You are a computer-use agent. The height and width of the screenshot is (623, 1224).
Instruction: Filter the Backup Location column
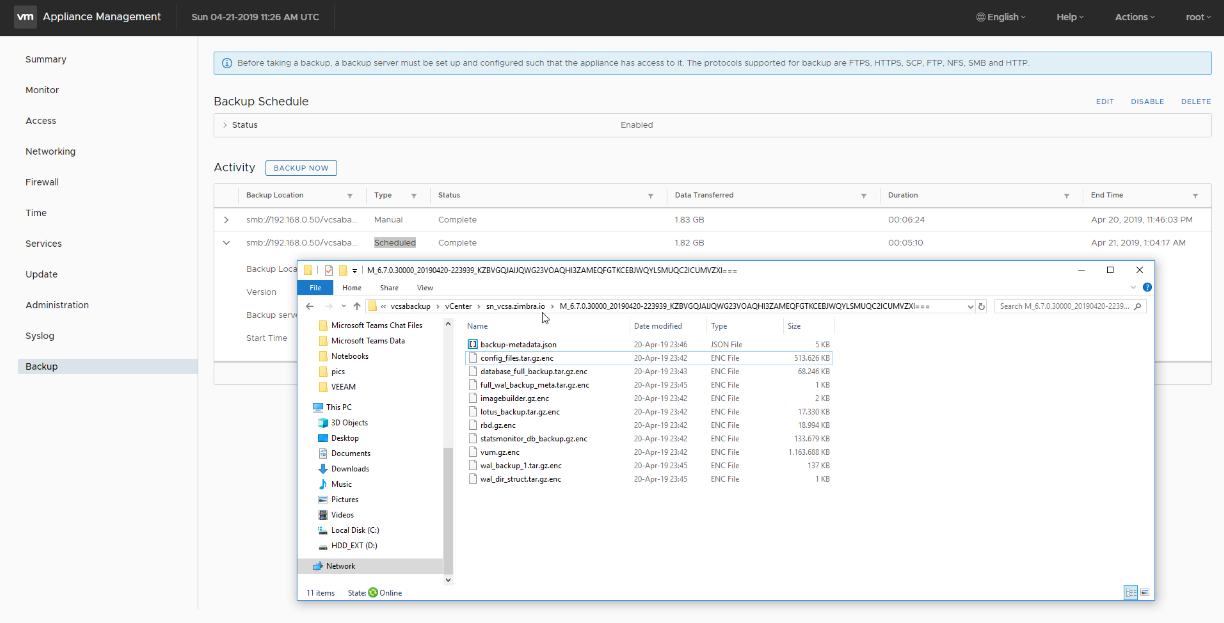click(349, 196)
